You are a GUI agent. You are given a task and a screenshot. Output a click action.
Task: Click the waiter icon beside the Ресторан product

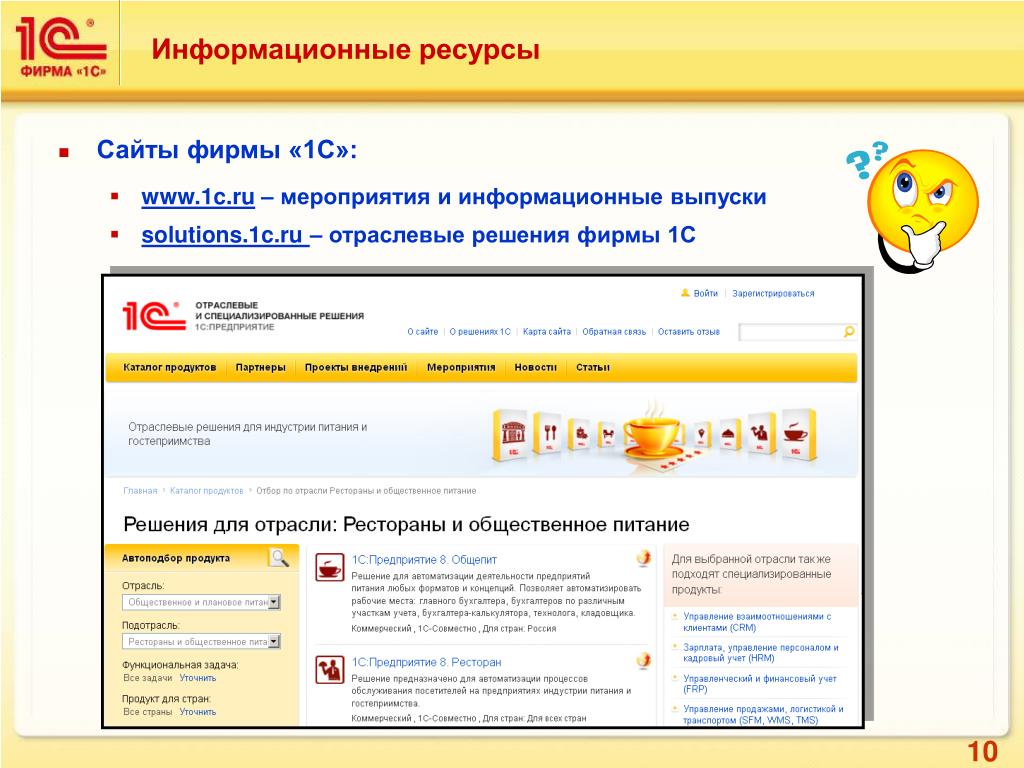coord(329,669)
